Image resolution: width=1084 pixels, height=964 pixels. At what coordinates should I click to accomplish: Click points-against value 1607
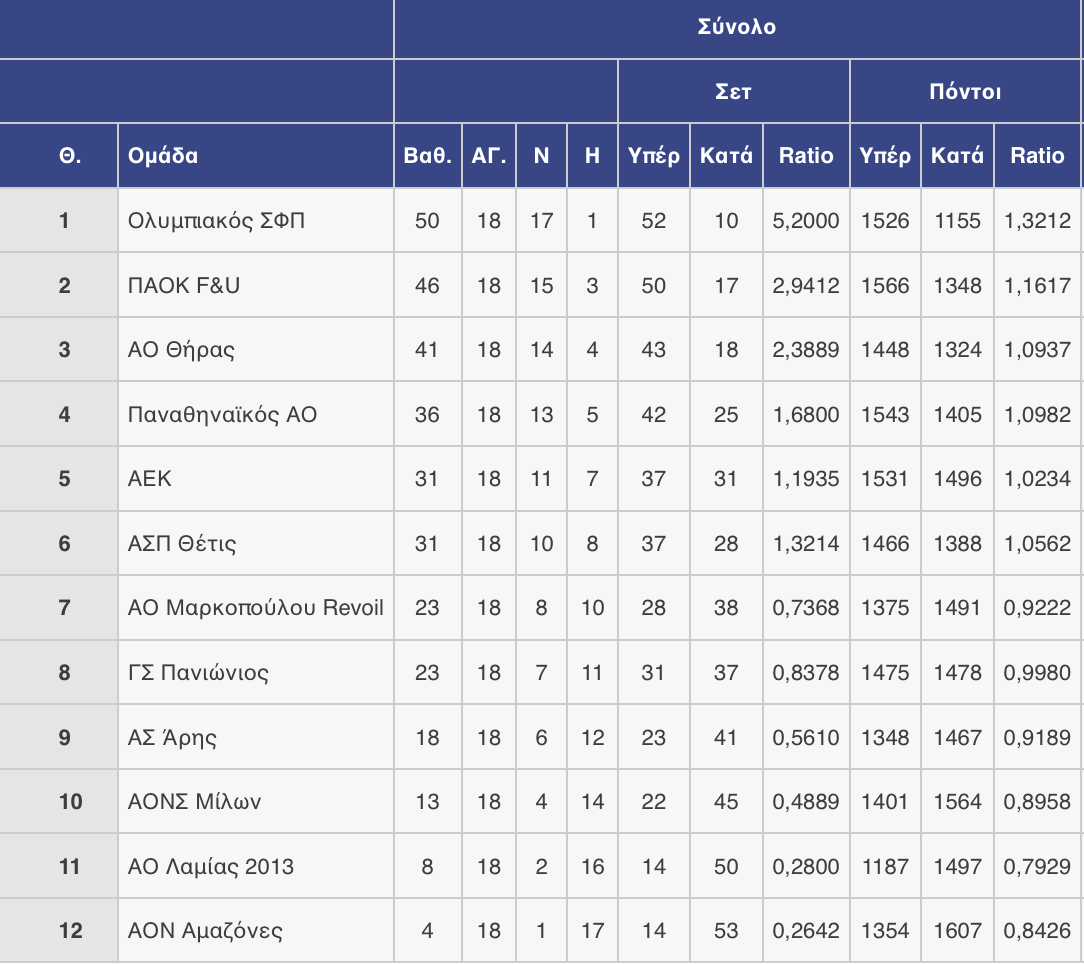coord(957,931)
